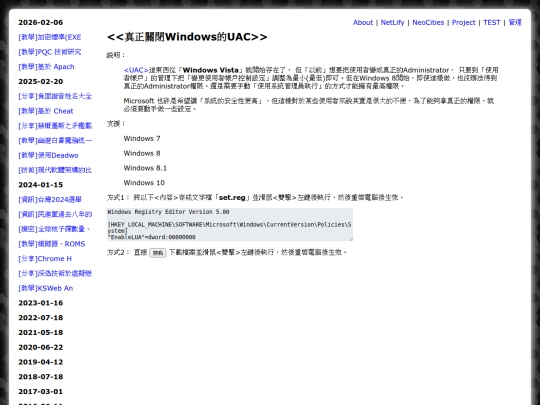Expand the 2020-06-22 date group

tap(41, 347)
